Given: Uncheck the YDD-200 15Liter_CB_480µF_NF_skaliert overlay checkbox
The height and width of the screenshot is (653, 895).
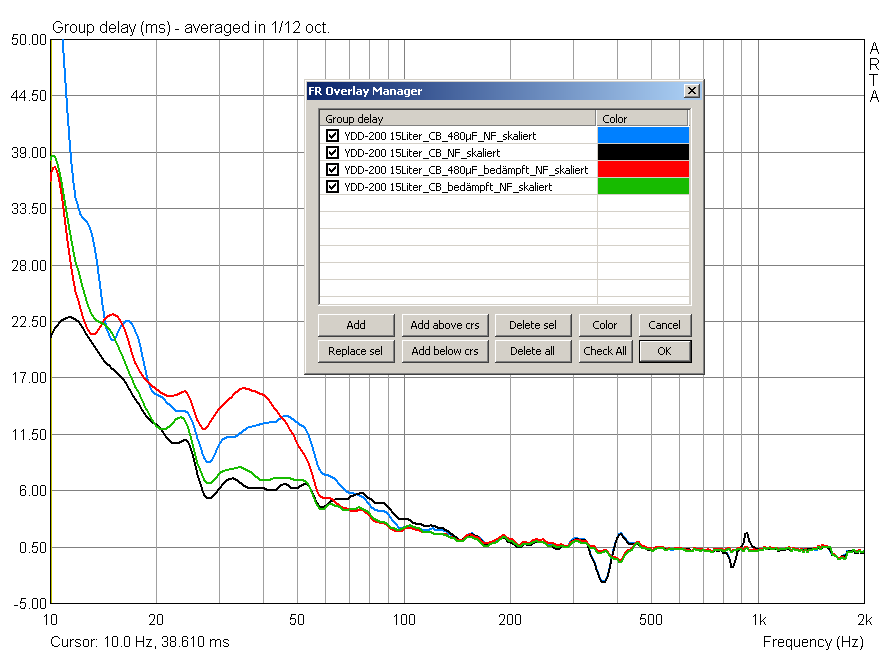Looking at the screenshot, I should [x=332, y=136].
